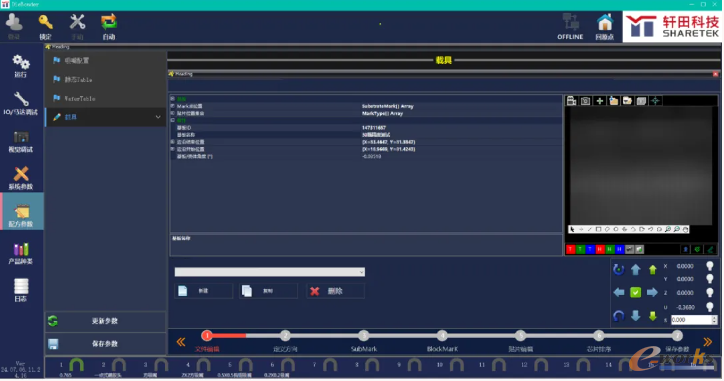Image resolution: width=724 pixels, height=381 pixels.
Task: Click the camera snapshot icon above image view
Action: [x=585, y=101]
